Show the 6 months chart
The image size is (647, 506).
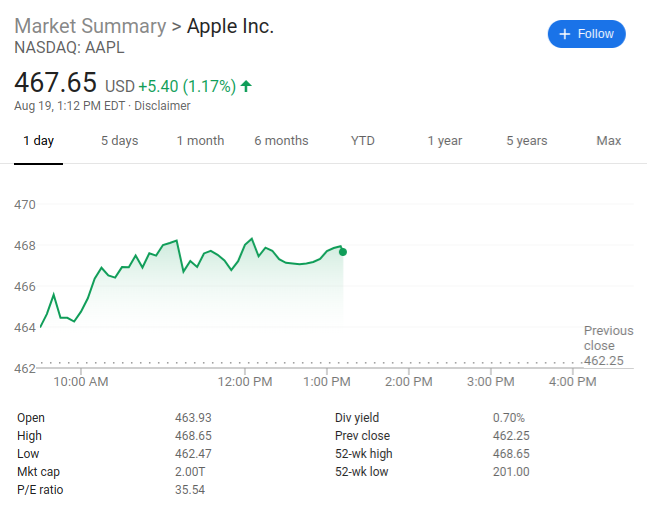[x=281, y=141]
